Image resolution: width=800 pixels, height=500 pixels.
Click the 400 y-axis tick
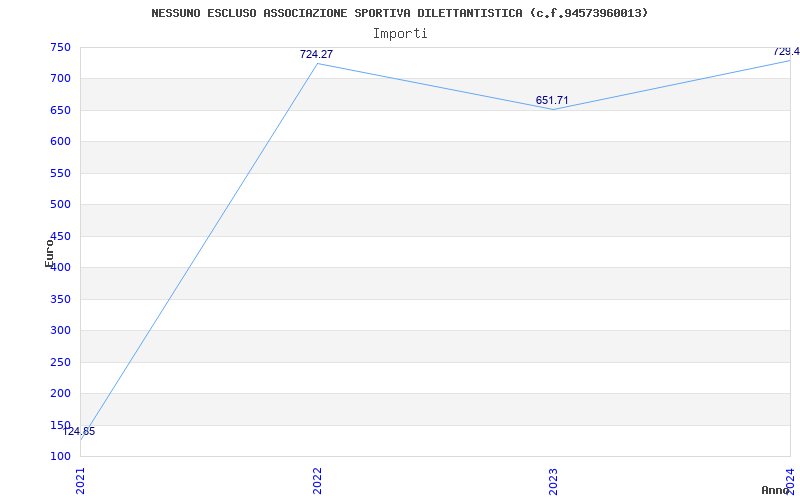coord(60,267)
